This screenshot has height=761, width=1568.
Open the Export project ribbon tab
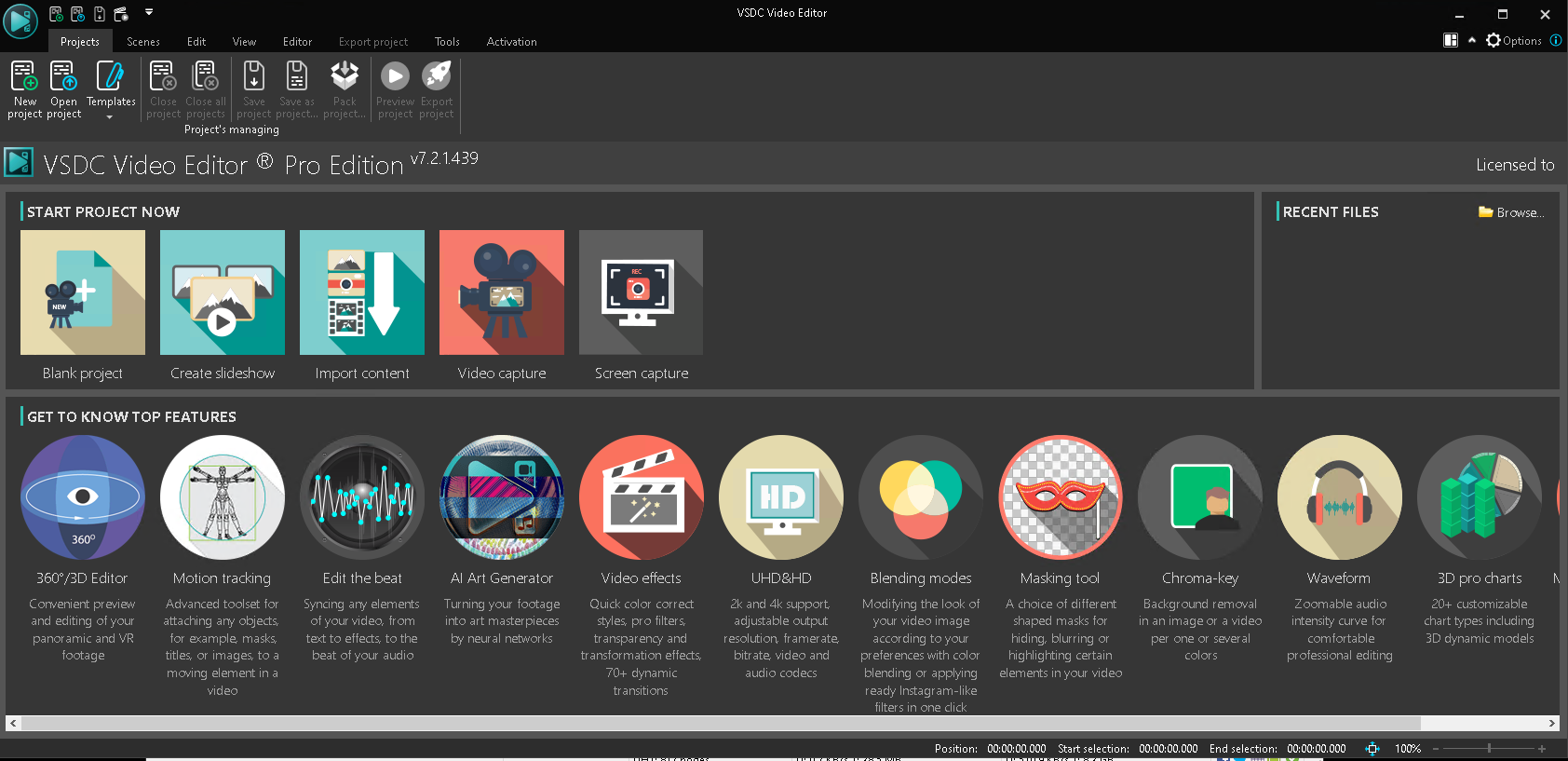point(373,42)
